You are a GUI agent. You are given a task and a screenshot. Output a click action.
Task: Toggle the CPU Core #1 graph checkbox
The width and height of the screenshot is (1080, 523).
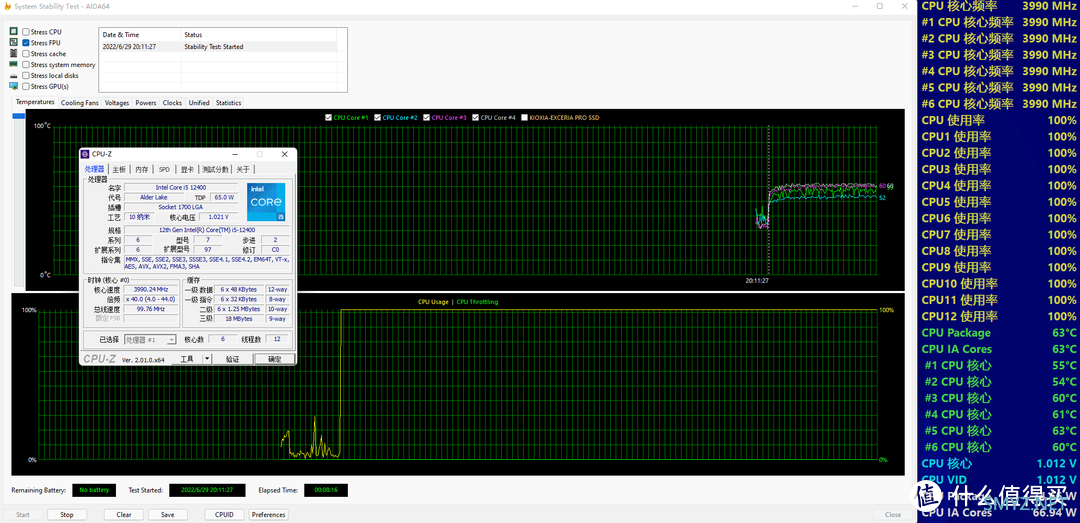point(329,118)
